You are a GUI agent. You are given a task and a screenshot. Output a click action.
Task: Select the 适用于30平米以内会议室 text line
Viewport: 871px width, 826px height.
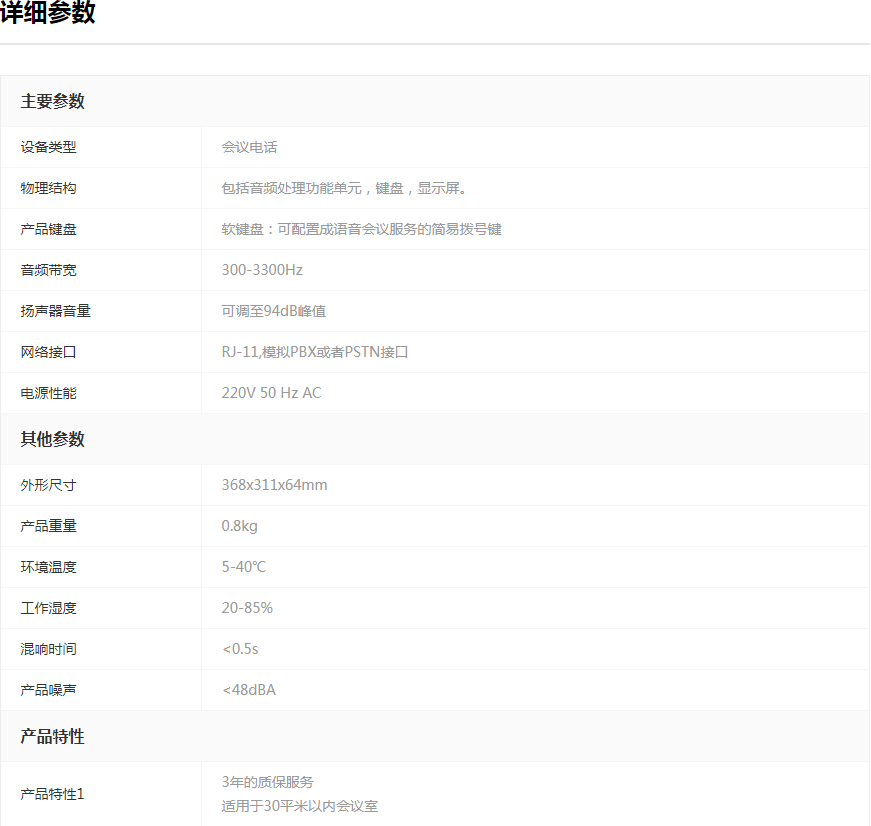tap(299, 806)
